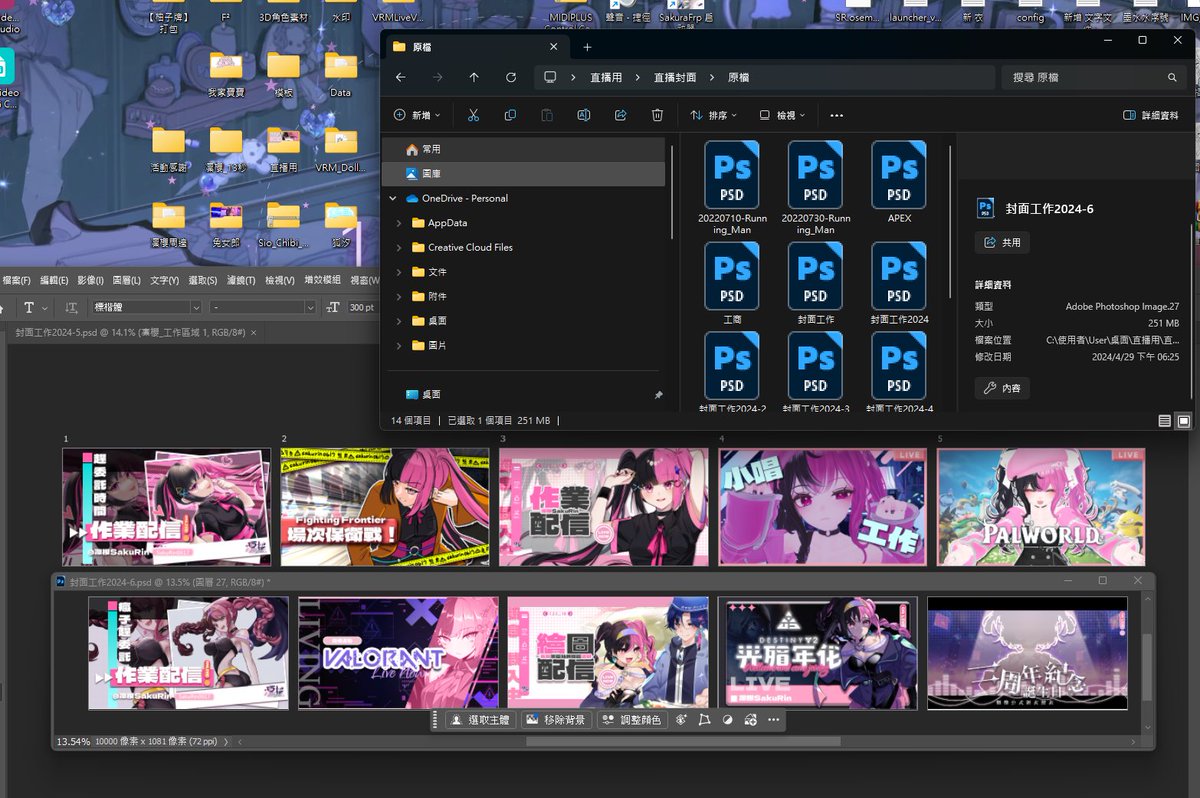
Task: Click the 內容 properties button in details pane
Action: 1002,388
